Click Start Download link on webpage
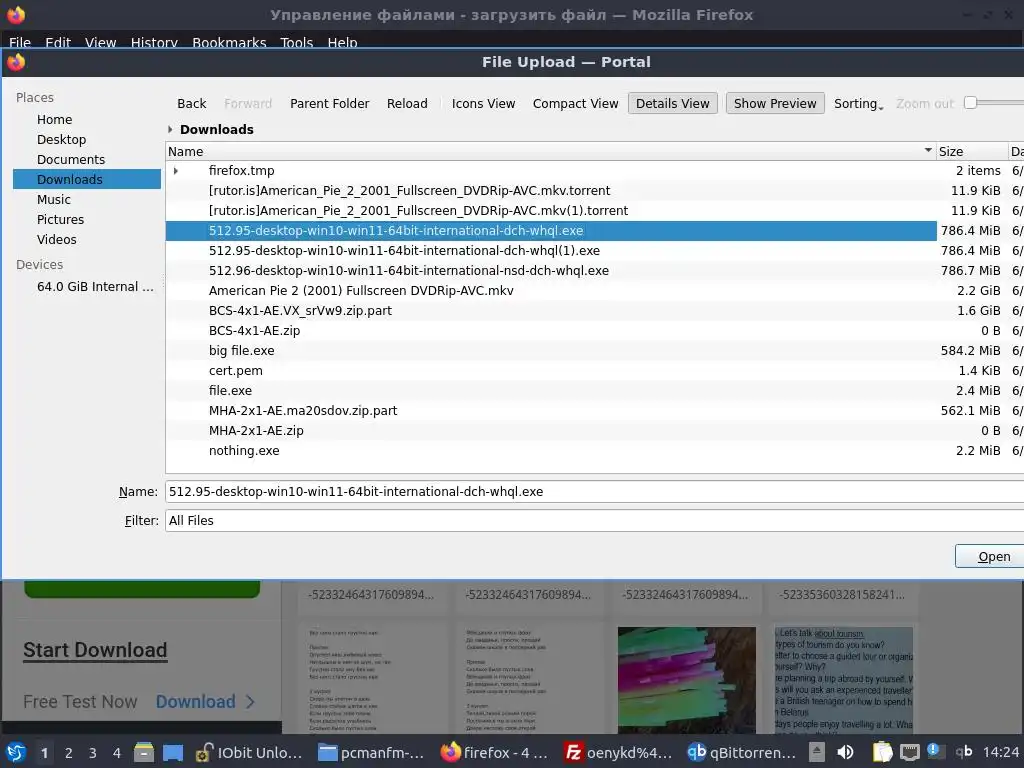Image resolution: width=1024 pixels, height=768 pixels. point(95,650)
